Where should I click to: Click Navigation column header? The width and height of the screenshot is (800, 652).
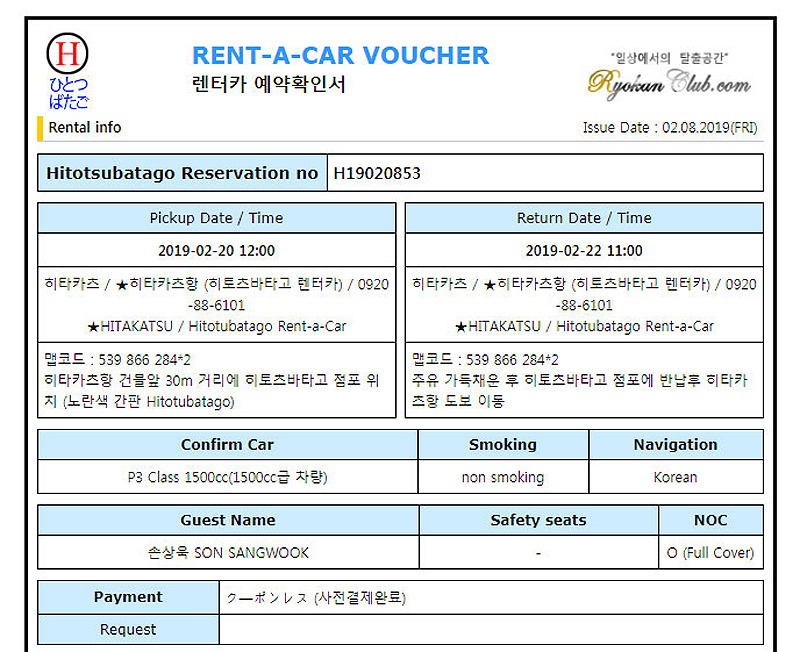[676, 445]
